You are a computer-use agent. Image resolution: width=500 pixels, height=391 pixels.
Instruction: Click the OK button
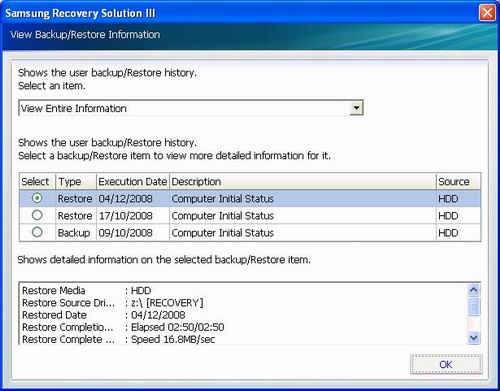coord(446,364)
